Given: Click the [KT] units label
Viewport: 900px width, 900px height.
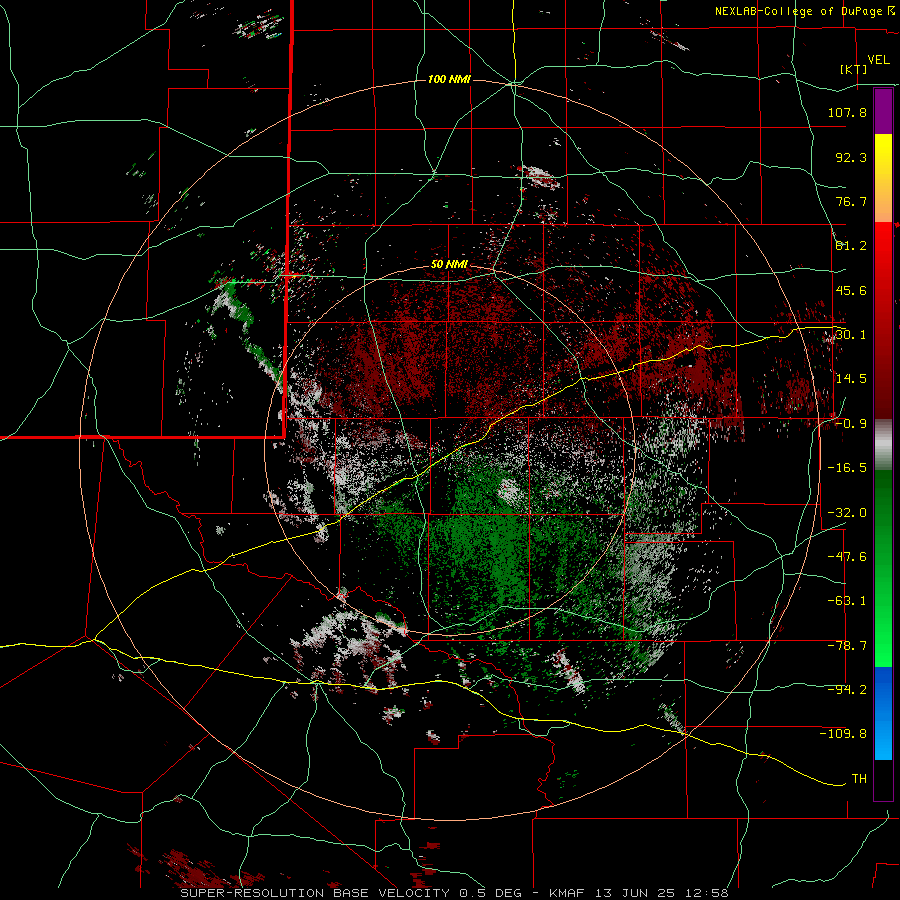Looking at the screenshot, I should (854, 69).
